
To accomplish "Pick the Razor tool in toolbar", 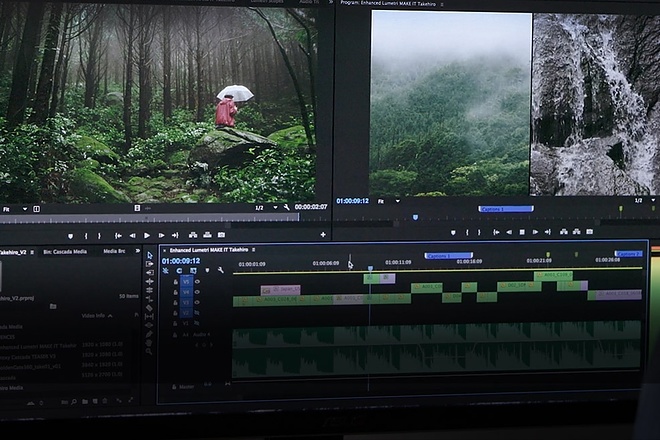I will (x=149, y=308).
